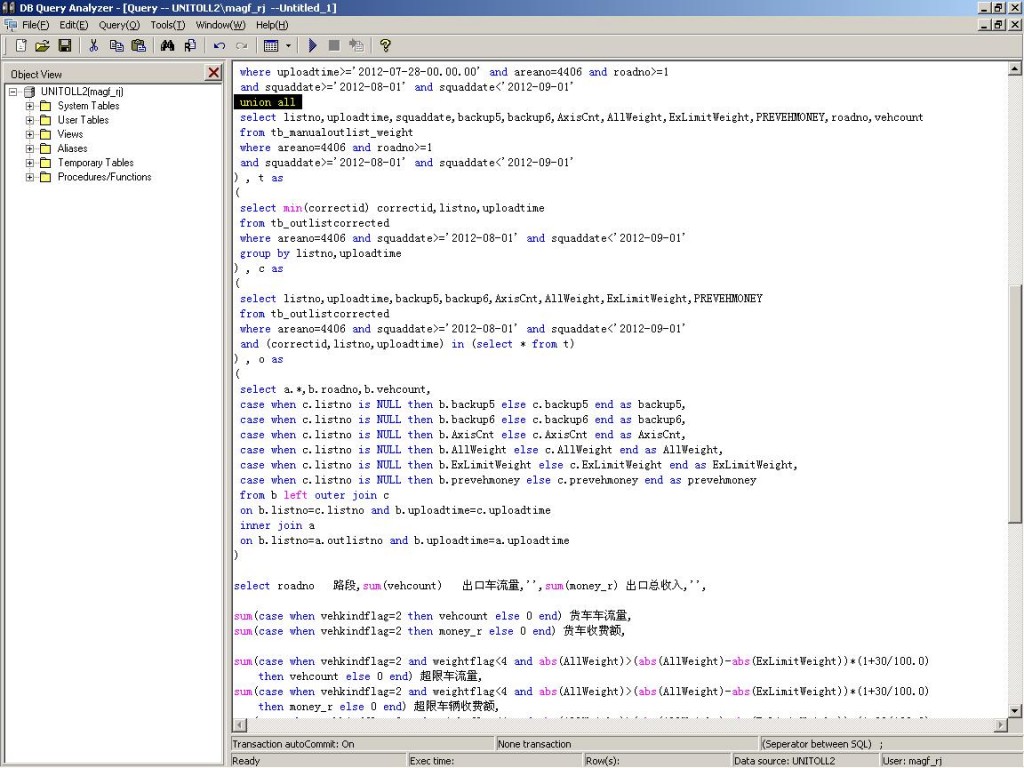Cut selected text with the scissors icon

pyautogui.click(x=94, y=45)
